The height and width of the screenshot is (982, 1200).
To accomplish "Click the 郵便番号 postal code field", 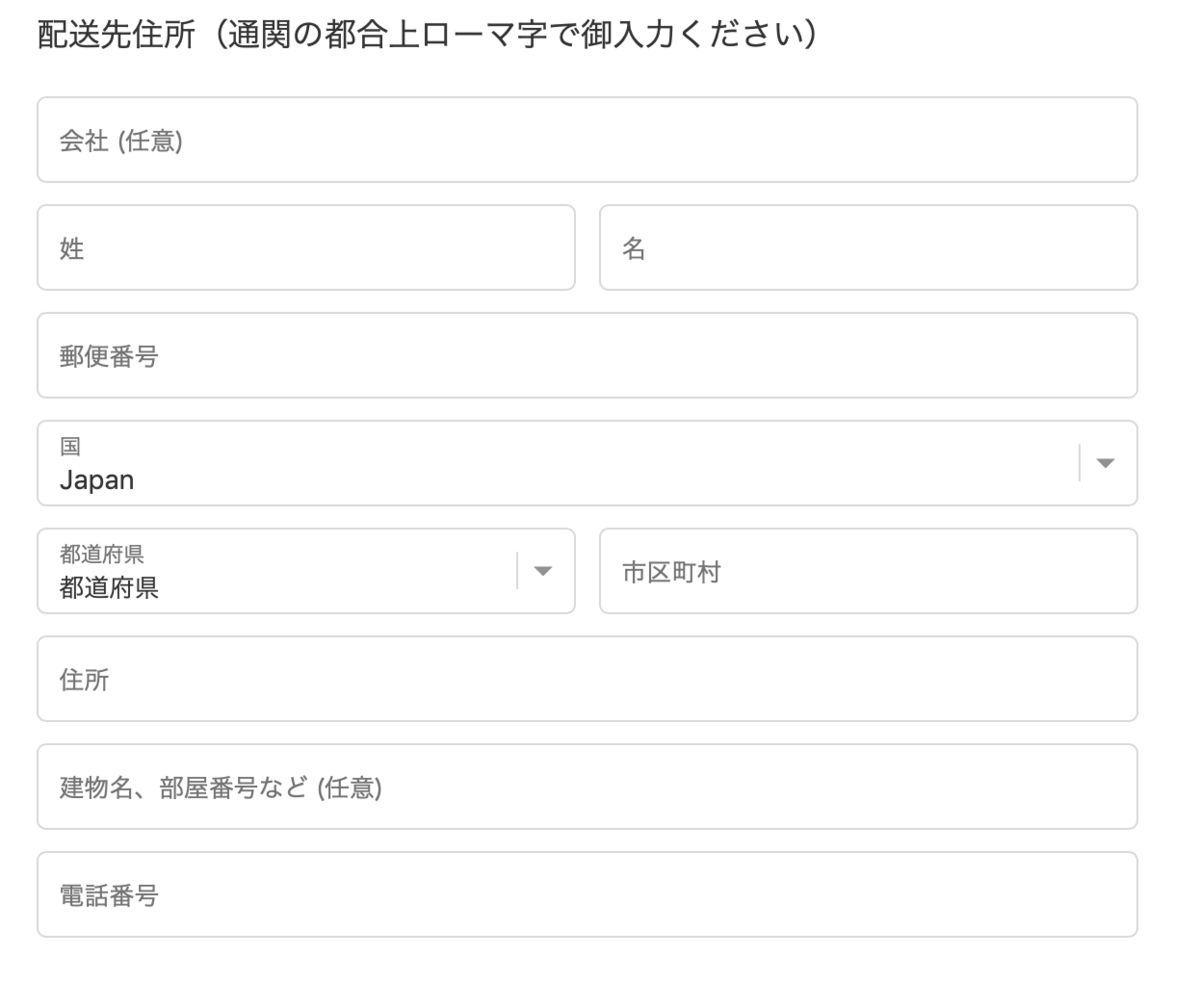I will pos(587,355).
